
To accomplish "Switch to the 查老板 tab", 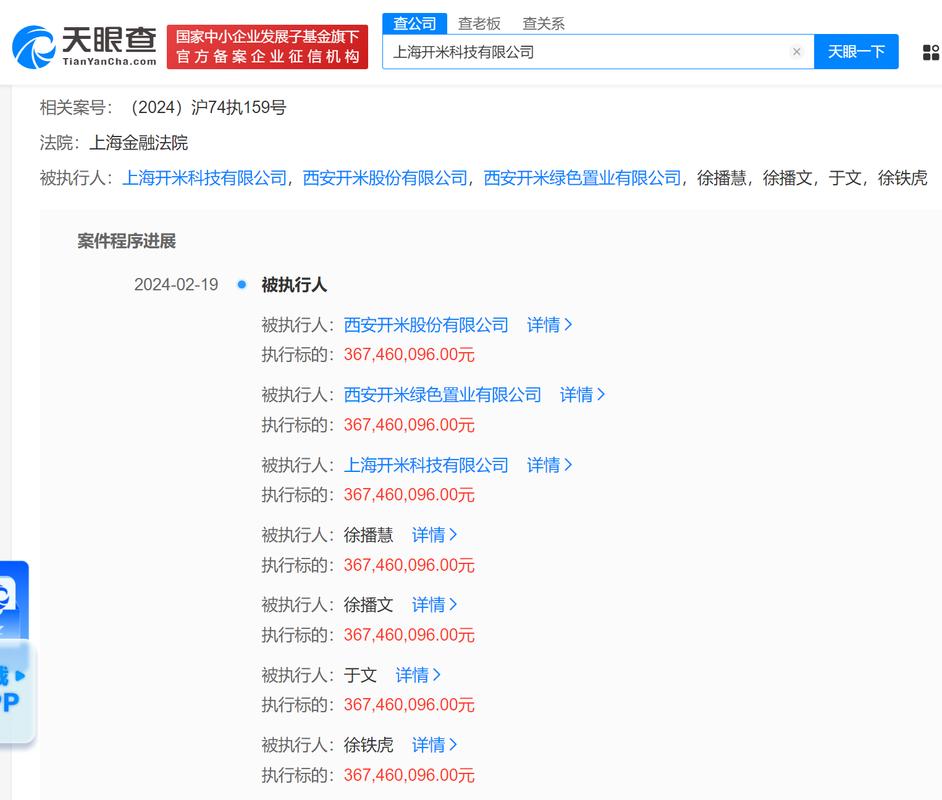I will click(479, 23).
